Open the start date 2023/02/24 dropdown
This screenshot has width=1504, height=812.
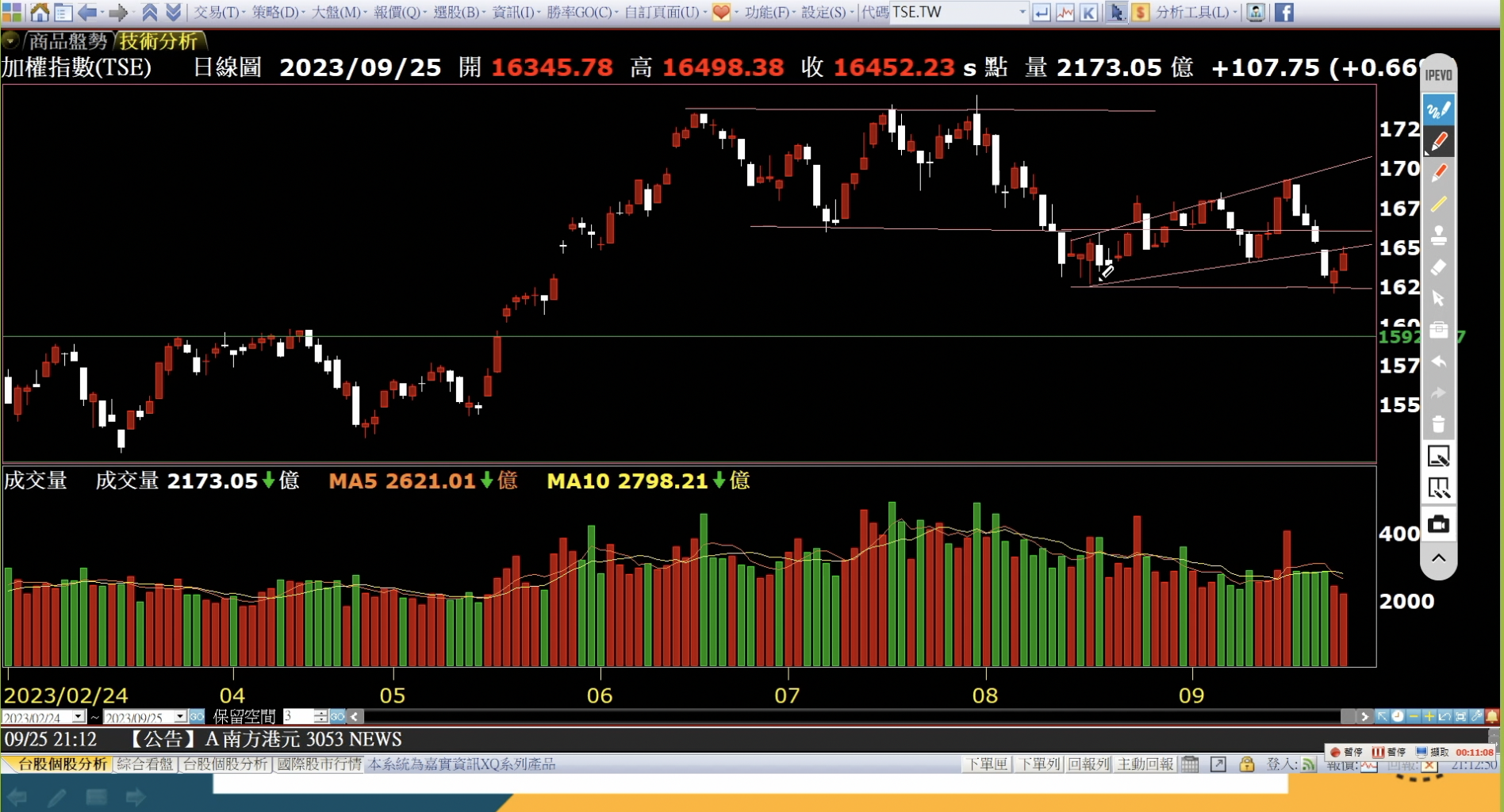79,717
